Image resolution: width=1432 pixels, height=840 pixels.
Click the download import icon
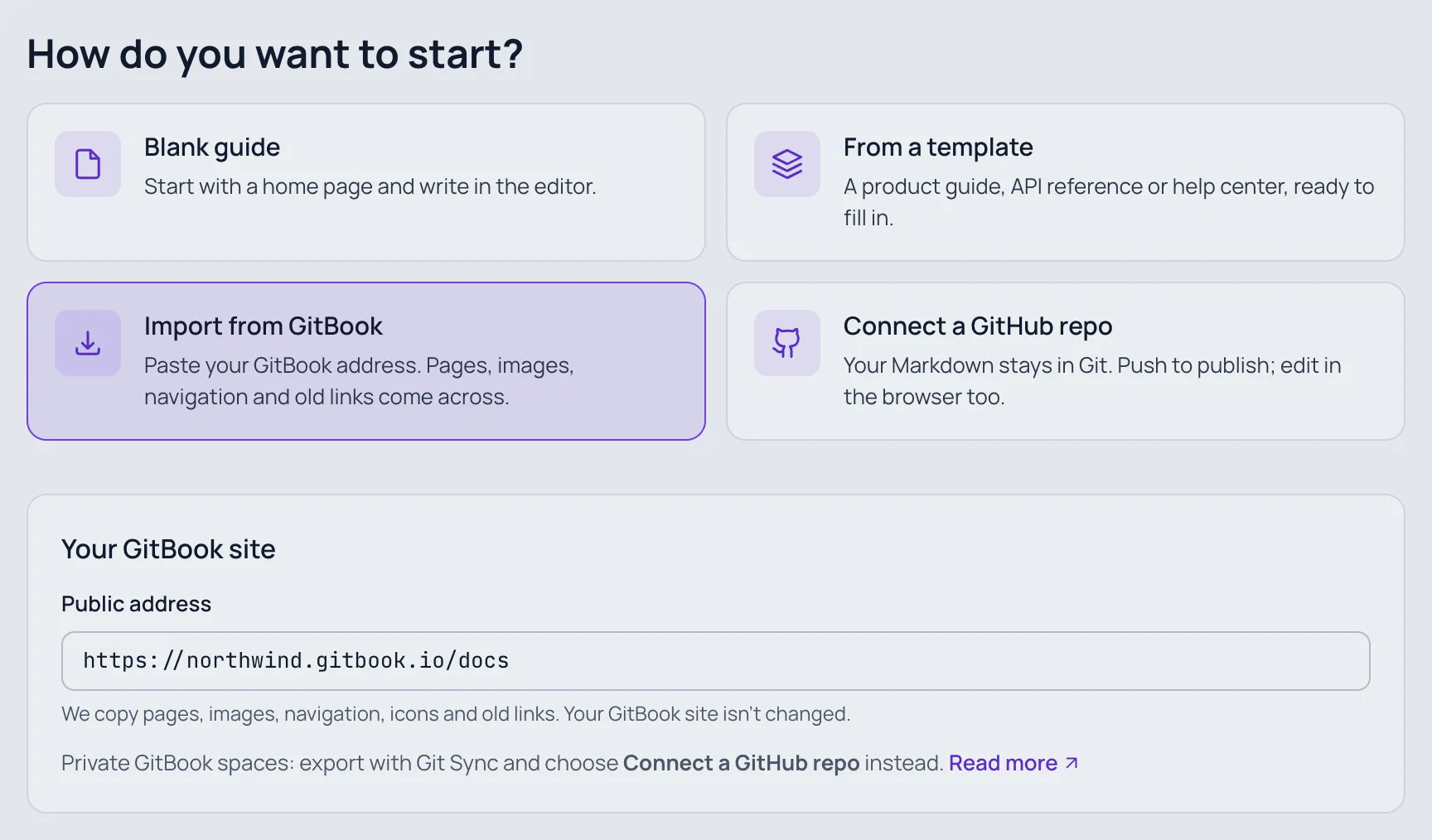88,343
